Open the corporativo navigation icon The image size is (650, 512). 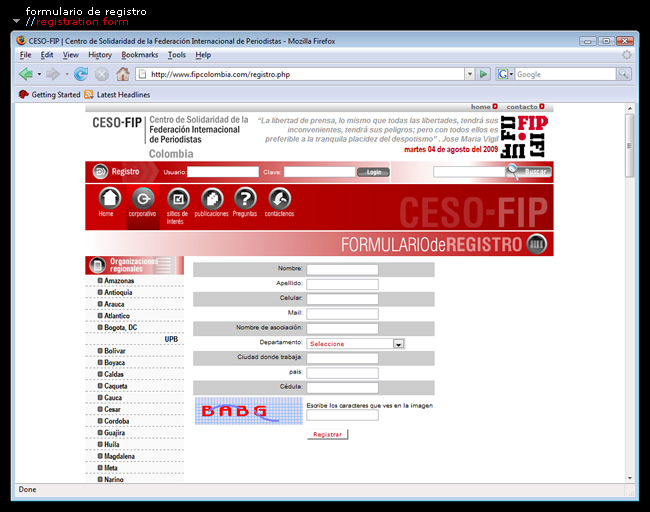click(x=143, y=200)
